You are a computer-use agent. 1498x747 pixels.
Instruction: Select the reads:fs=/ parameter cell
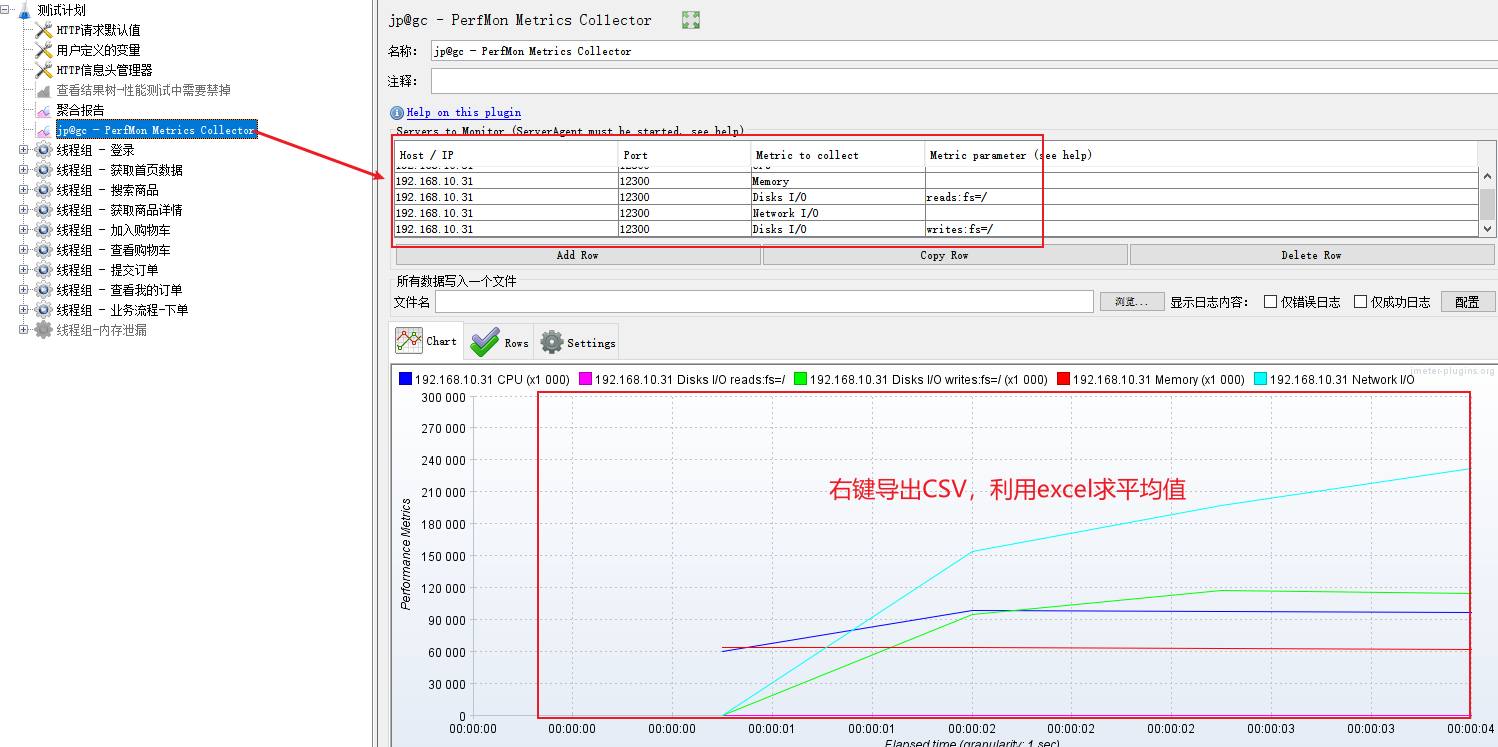pos(1201,198)
